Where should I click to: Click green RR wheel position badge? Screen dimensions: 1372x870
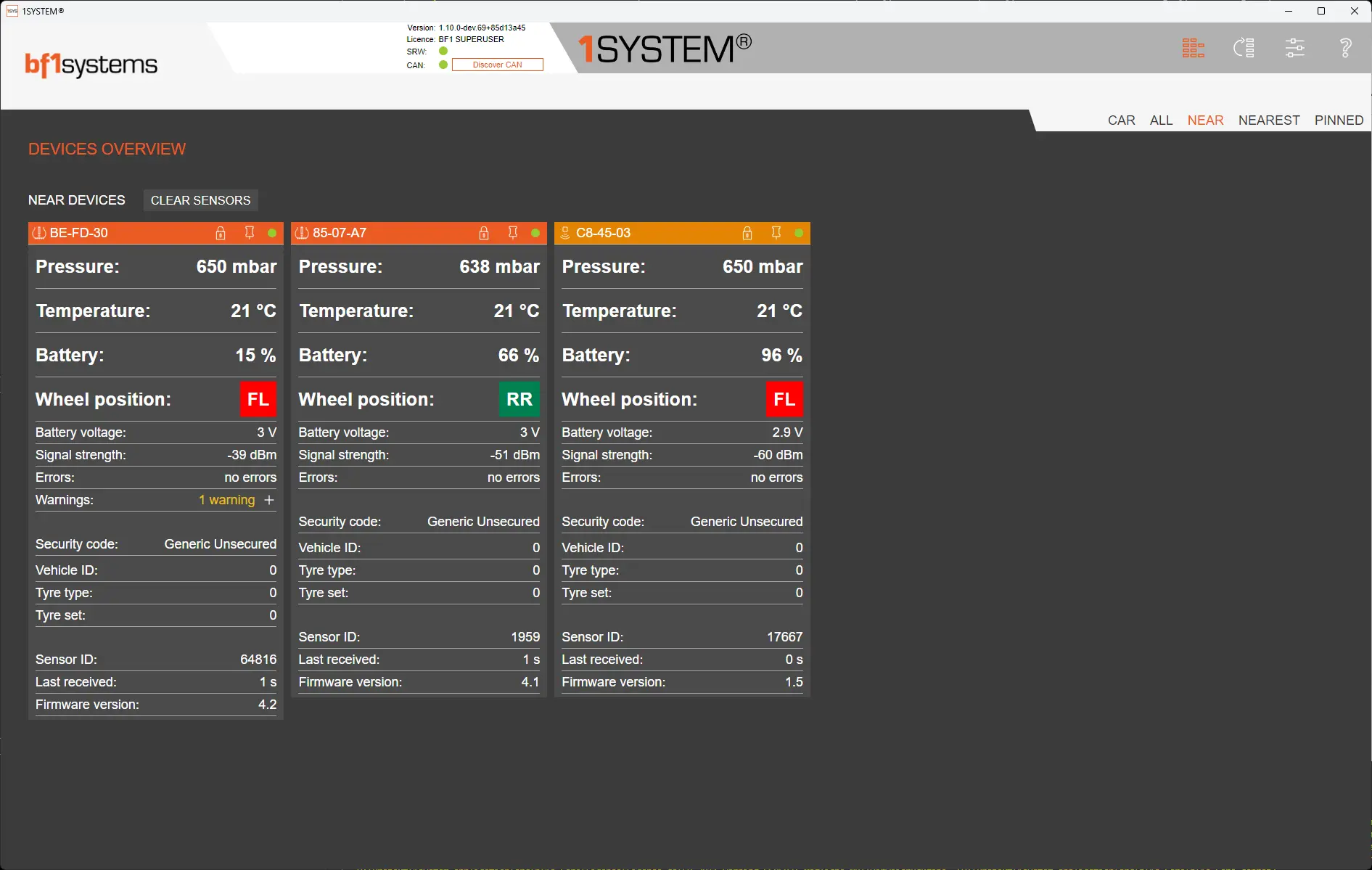point(519,399)
